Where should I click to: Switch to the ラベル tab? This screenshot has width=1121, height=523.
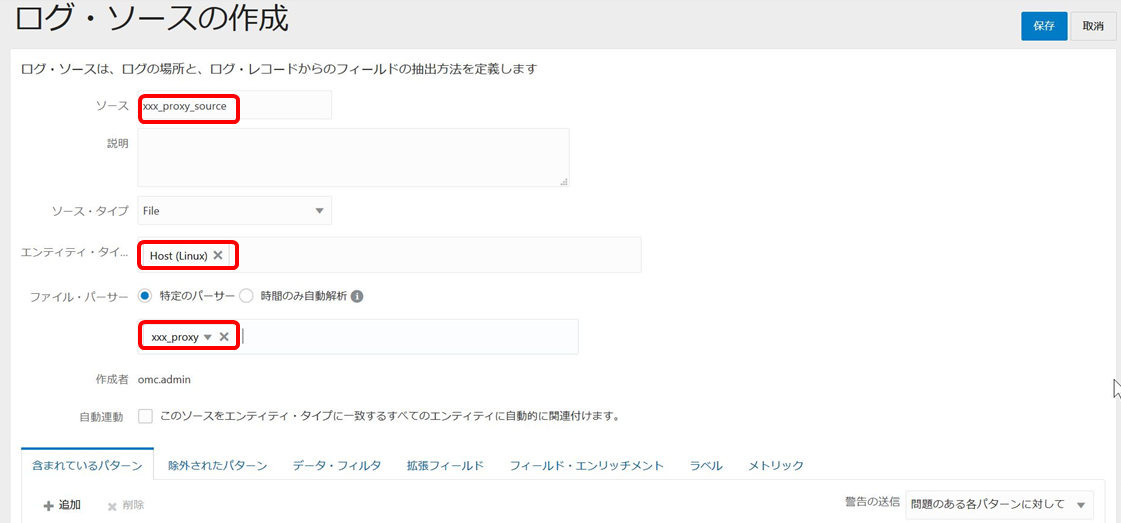706,465
